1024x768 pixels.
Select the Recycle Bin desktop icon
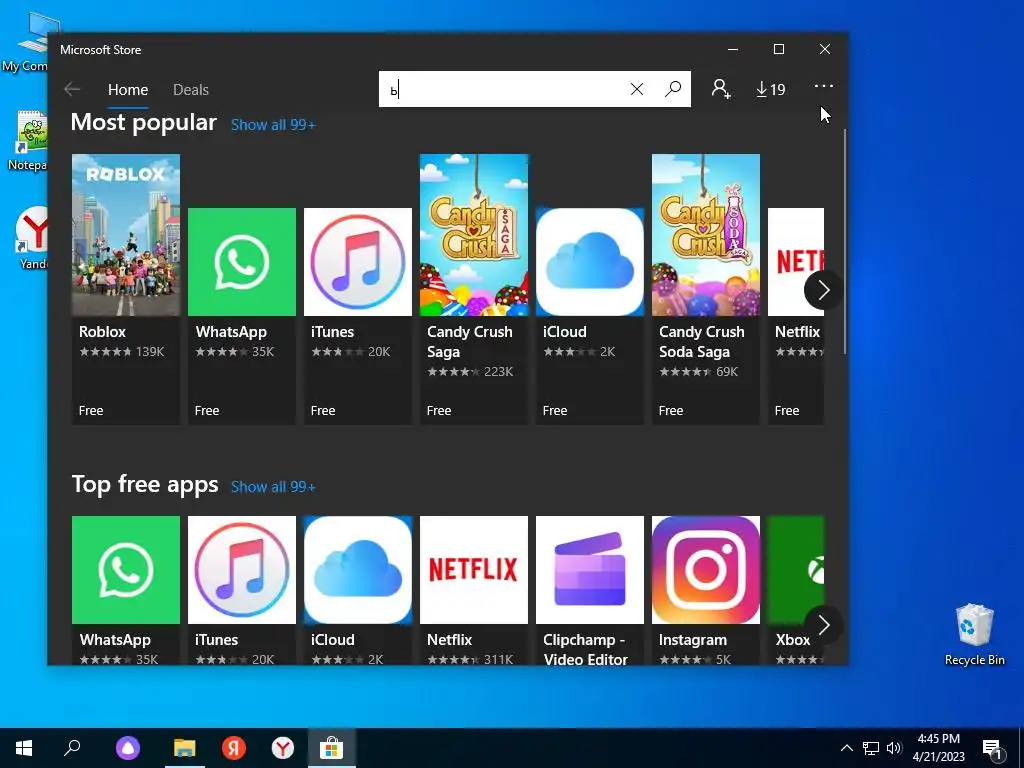[974, 634]
